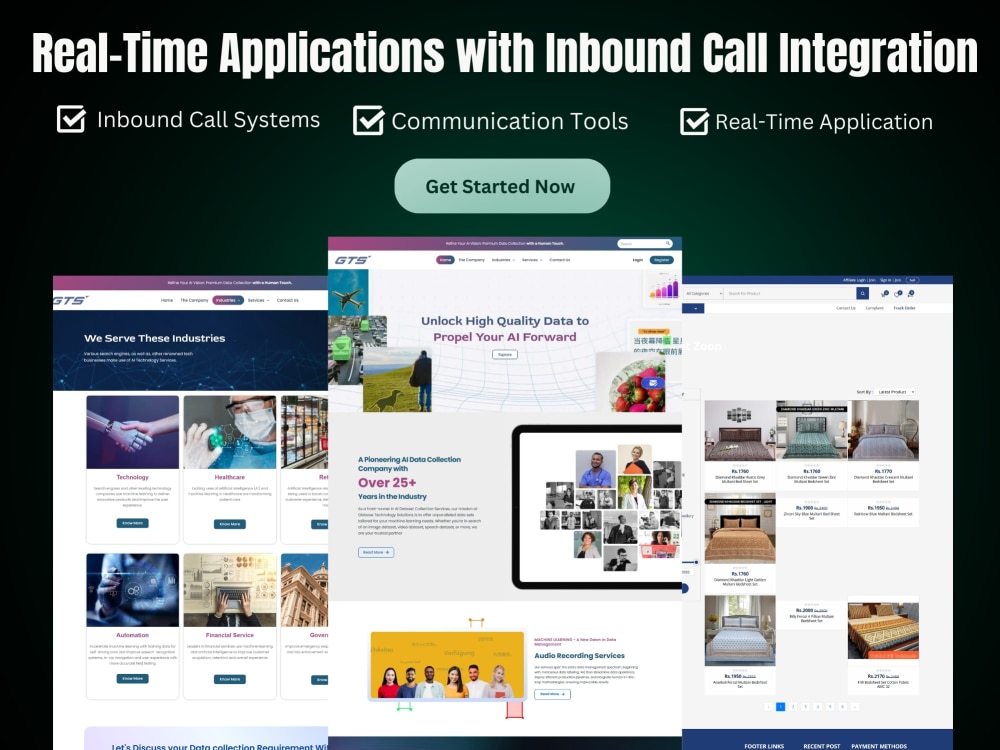Screen dimensions: 1000x750
Task: Click Complaint link in shop page
Action: pyautogui.click(x=874, y=308)
